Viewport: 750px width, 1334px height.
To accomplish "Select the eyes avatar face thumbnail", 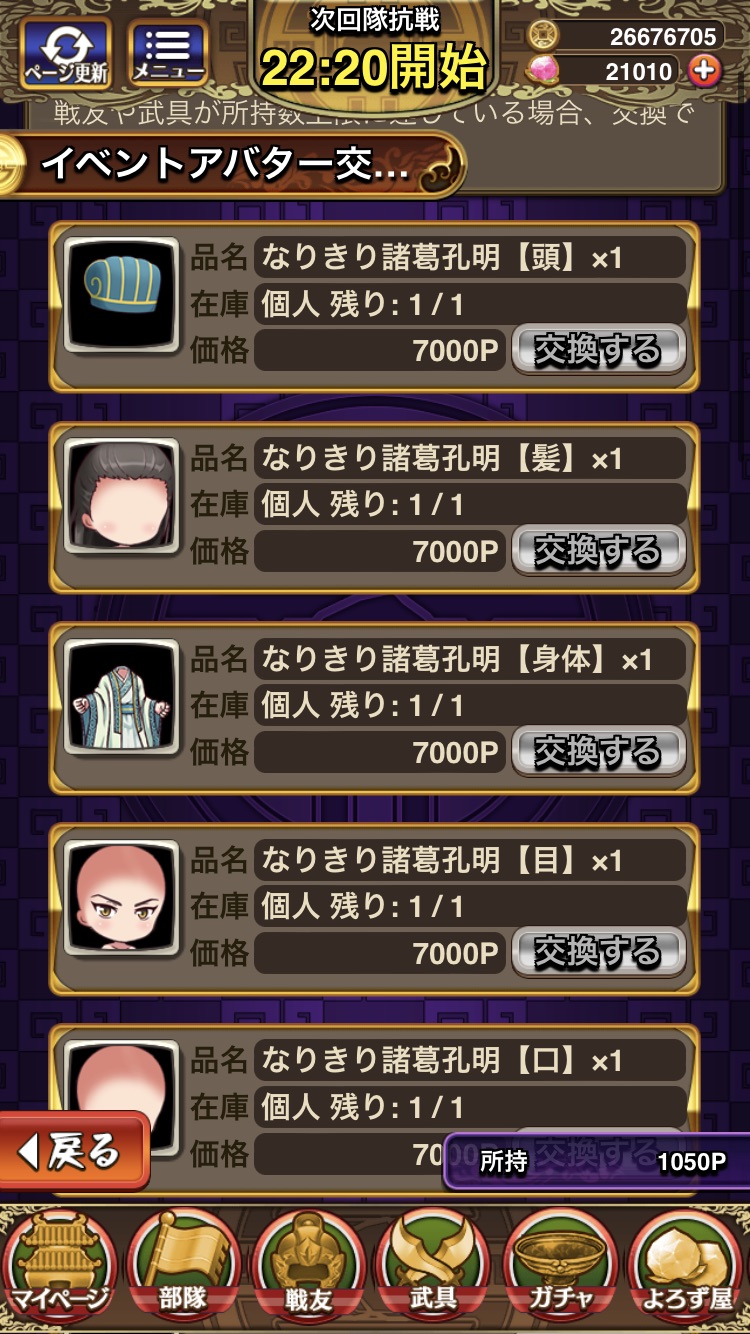I will [122, 897].
